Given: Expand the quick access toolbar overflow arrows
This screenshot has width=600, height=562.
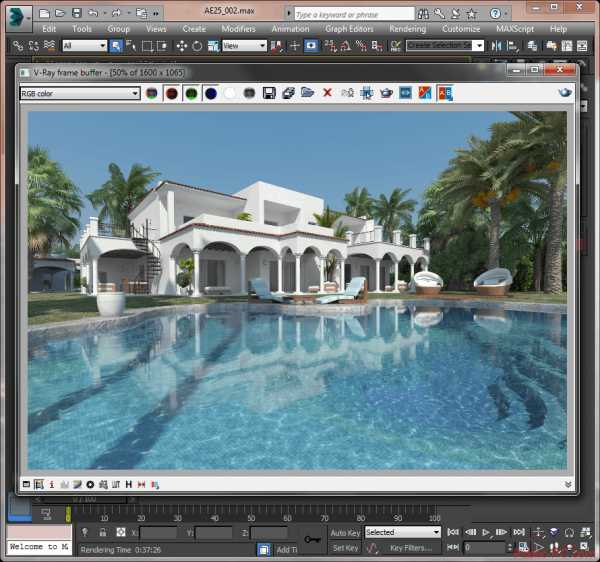Looking at the screenshot, I should 156,14.
